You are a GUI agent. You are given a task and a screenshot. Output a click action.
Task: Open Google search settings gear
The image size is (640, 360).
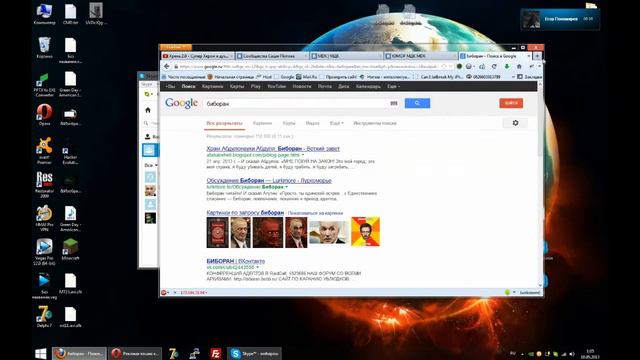(515, 123)
